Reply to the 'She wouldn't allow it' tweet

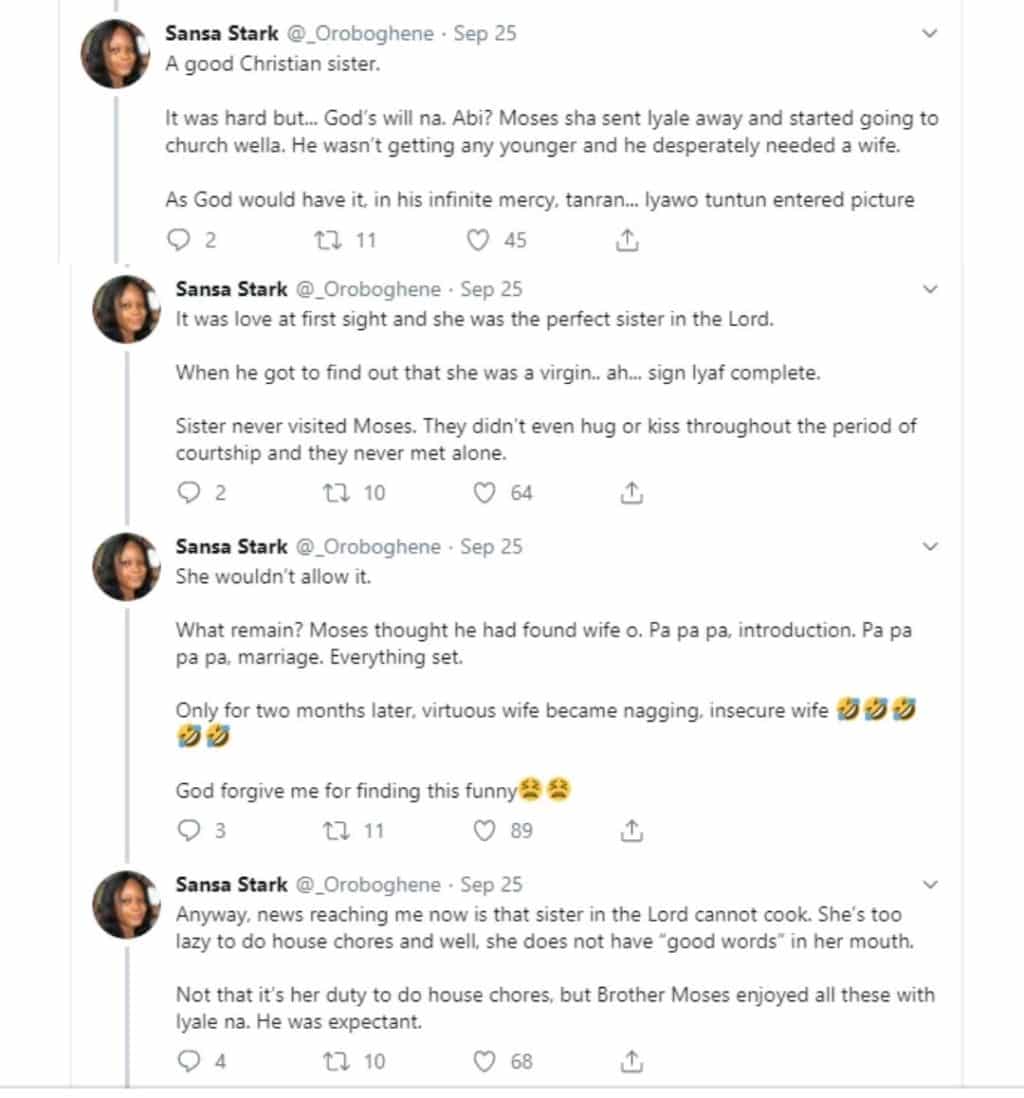click(x=187, y=831)
